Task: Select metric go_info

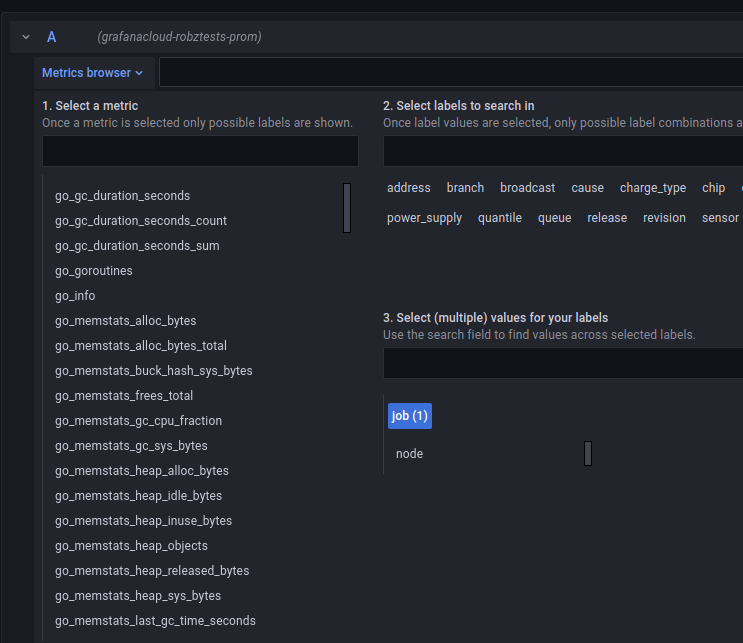Action: click(75, 296)
